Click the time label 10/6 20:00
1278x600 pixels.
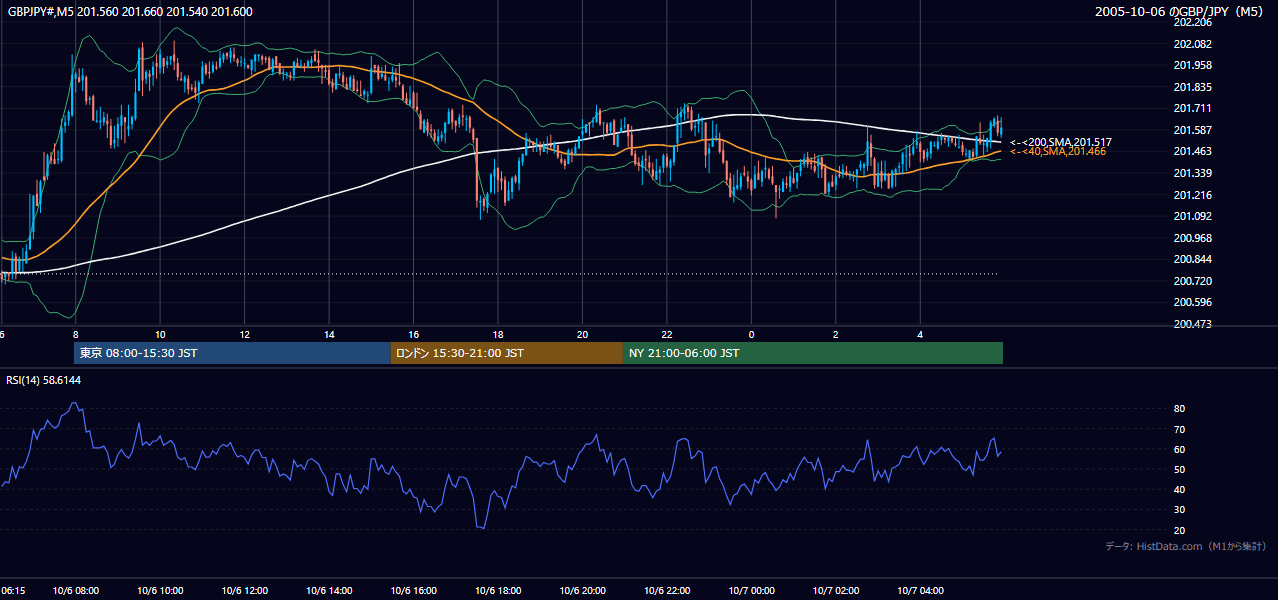[x=581, y=591]
